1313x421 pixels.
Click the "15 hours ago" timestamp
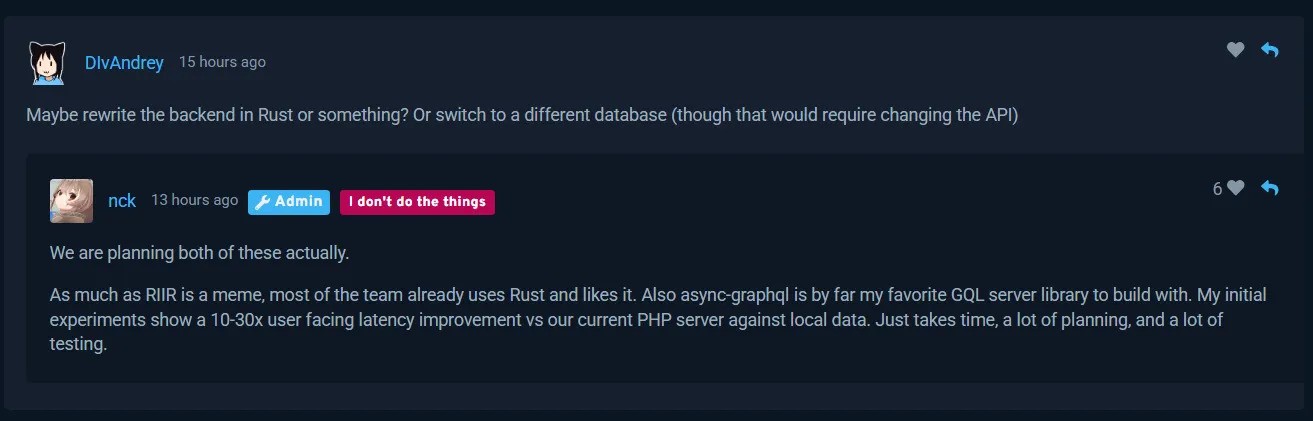pos(222,62)
